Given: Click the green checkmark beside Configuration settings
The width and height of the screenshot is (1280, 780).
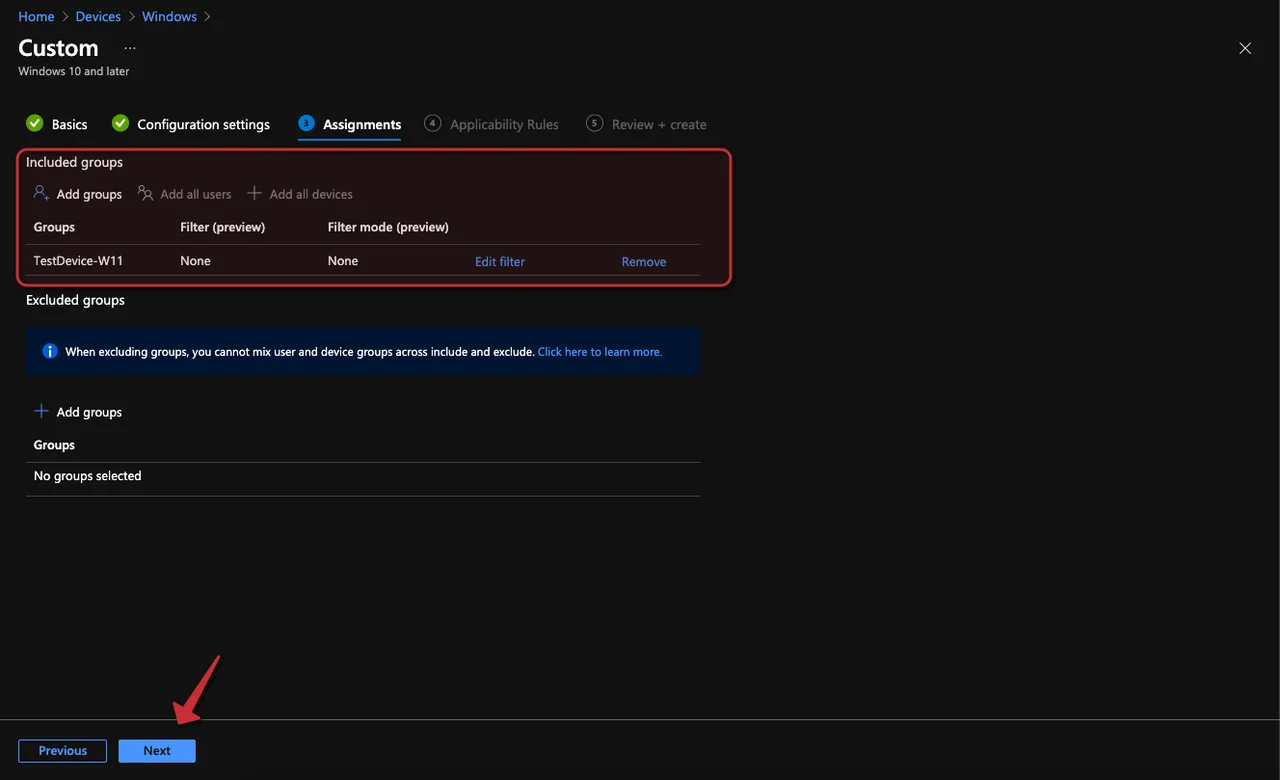Looking at the screenshot, I should (x=121, y=123).
